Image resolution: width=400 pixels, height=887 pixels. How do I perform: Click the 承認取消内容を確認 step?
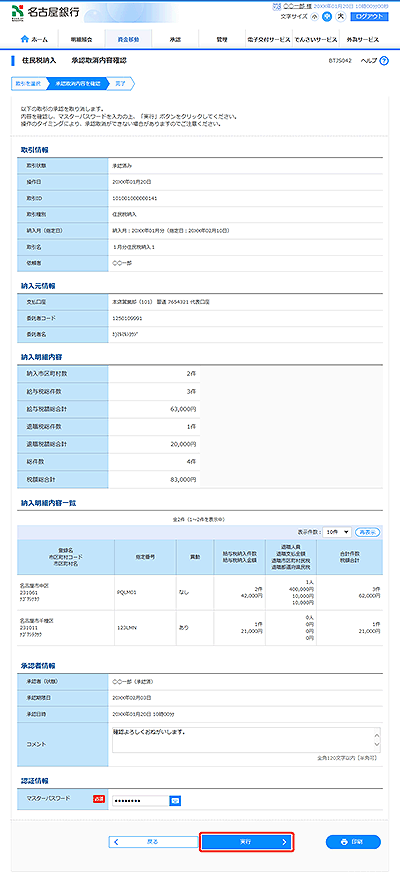[76, 83]
